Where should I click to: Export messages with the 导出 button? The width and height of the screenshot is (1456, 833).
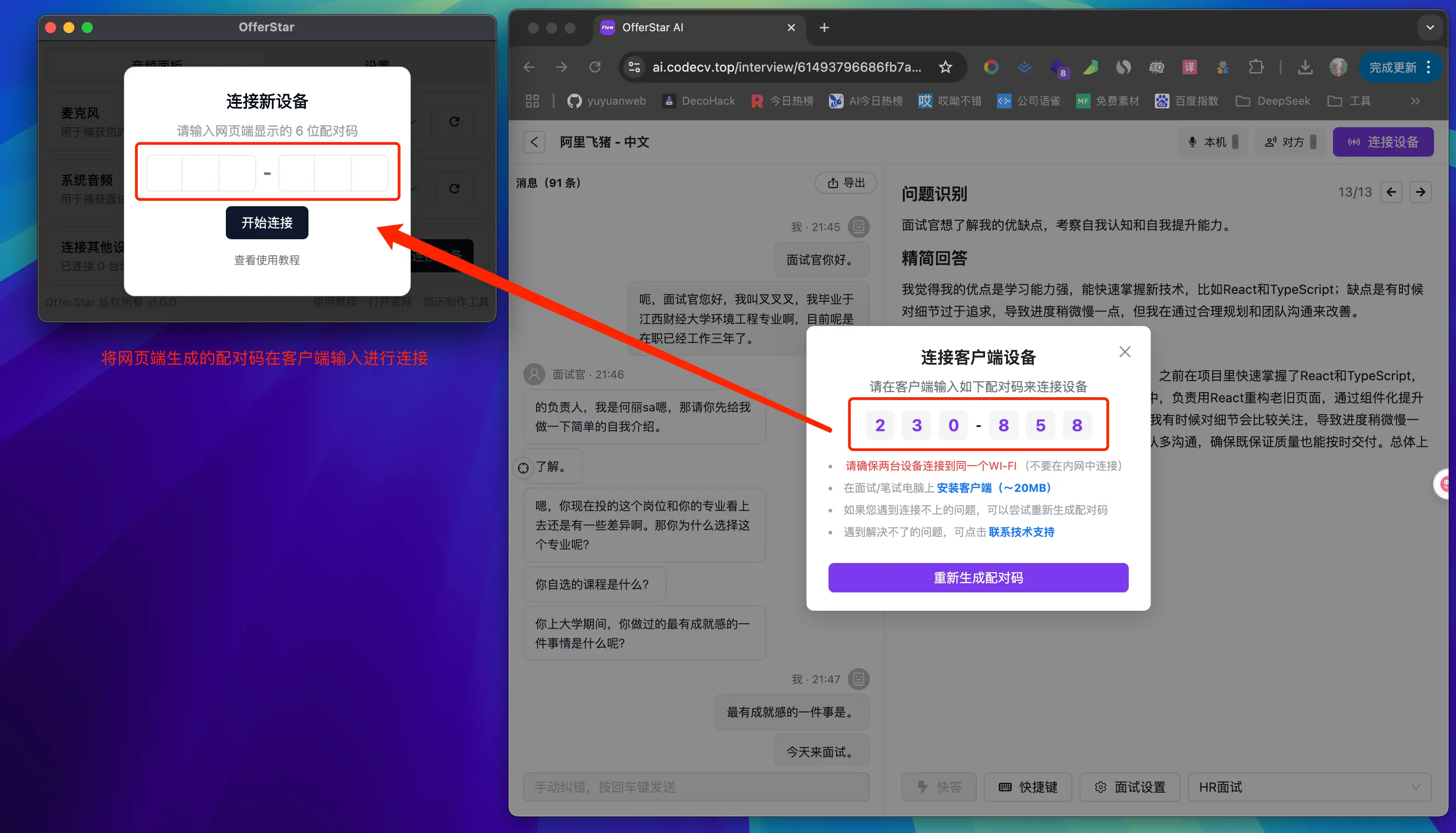846,183
